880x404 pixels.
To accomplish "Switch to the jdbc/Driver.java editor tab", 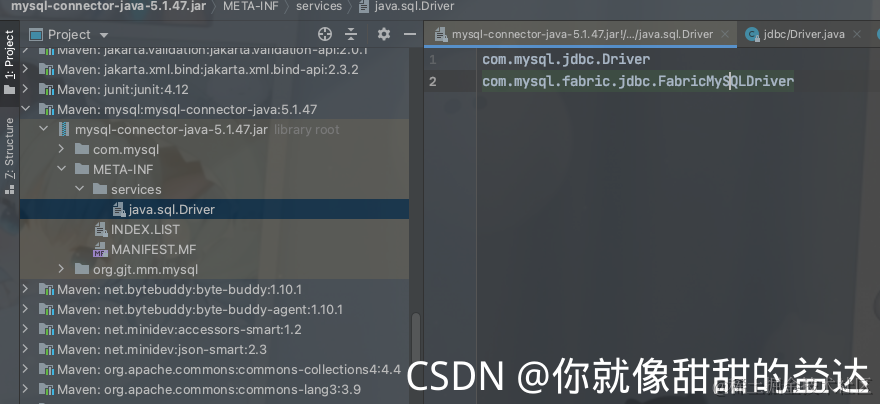I will tap(803, 34).
